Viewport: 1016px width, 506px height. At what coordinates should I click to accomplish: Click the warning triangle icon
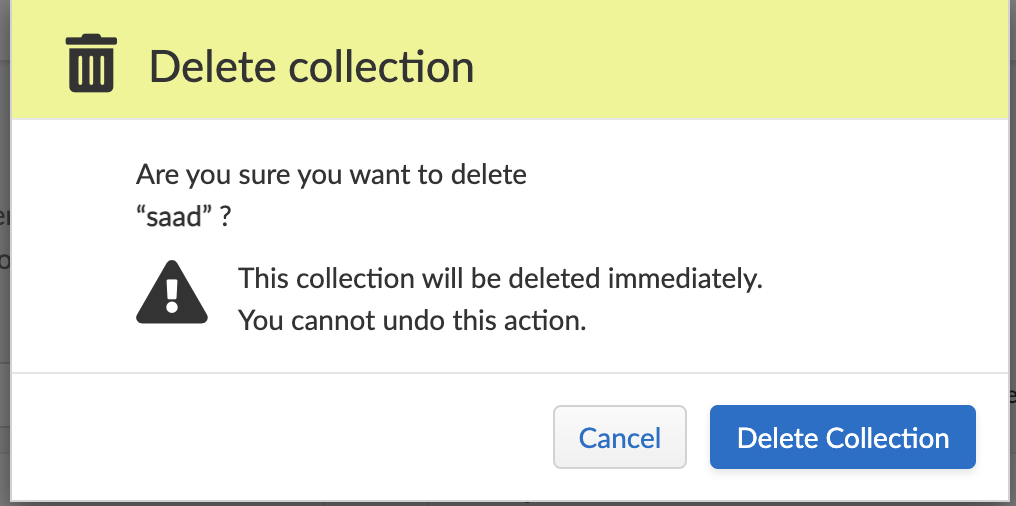coord(172,296)
